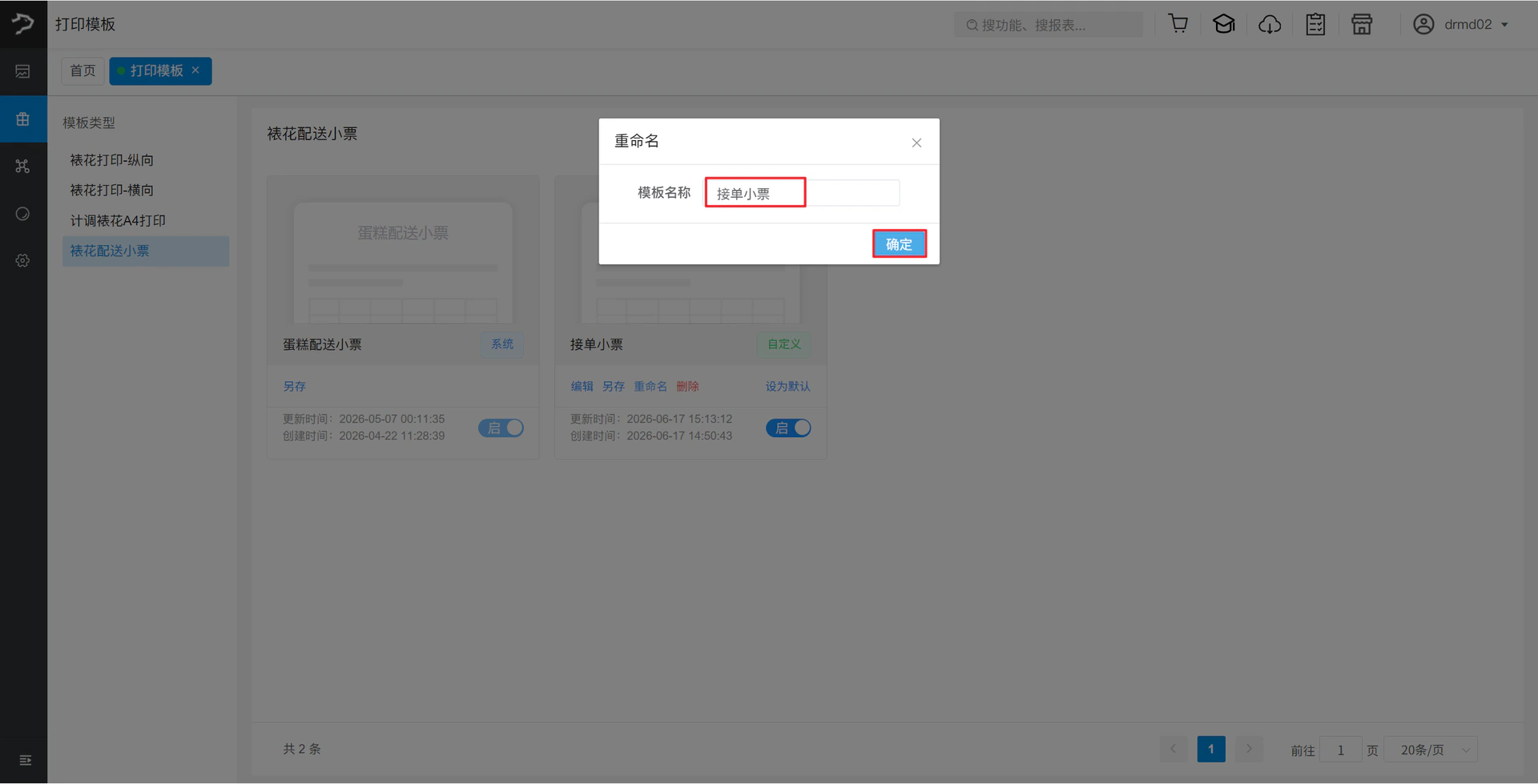The image size is (1538, 784).
Task: Toggle the 蛋糕配送小票 enable switch
Action: (x=501, y=428)
